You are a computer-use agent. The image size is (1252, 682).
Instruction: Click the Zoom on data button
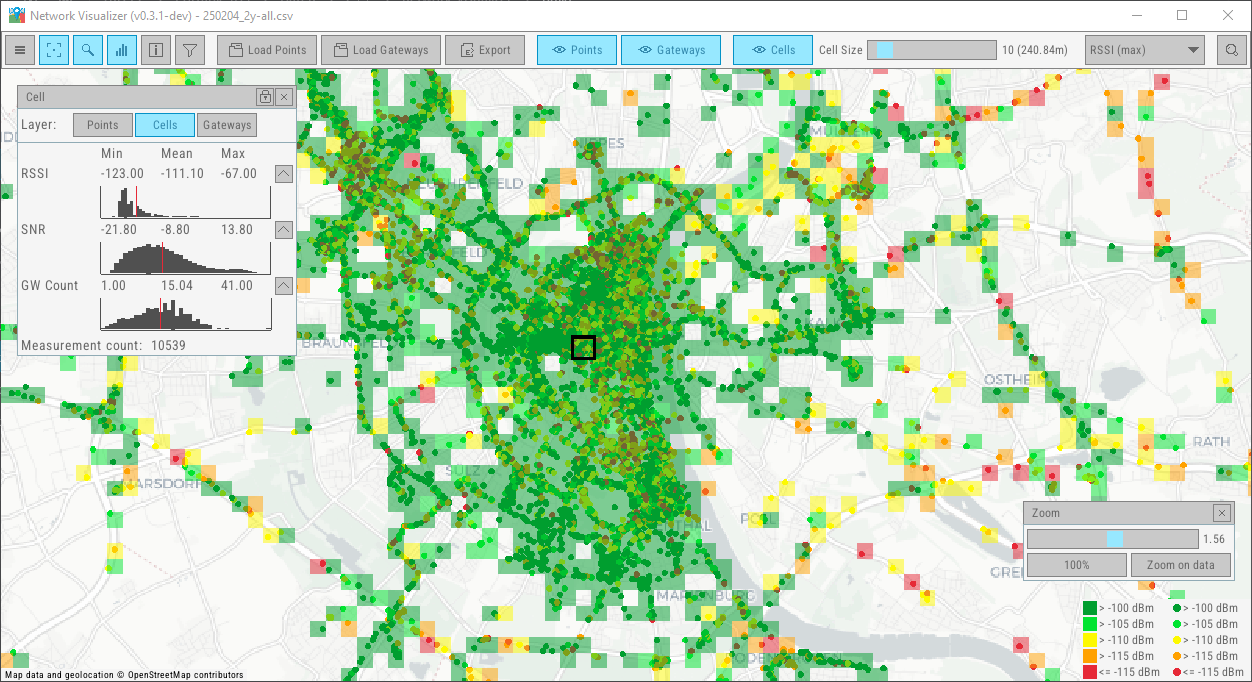pos(1180,564)
